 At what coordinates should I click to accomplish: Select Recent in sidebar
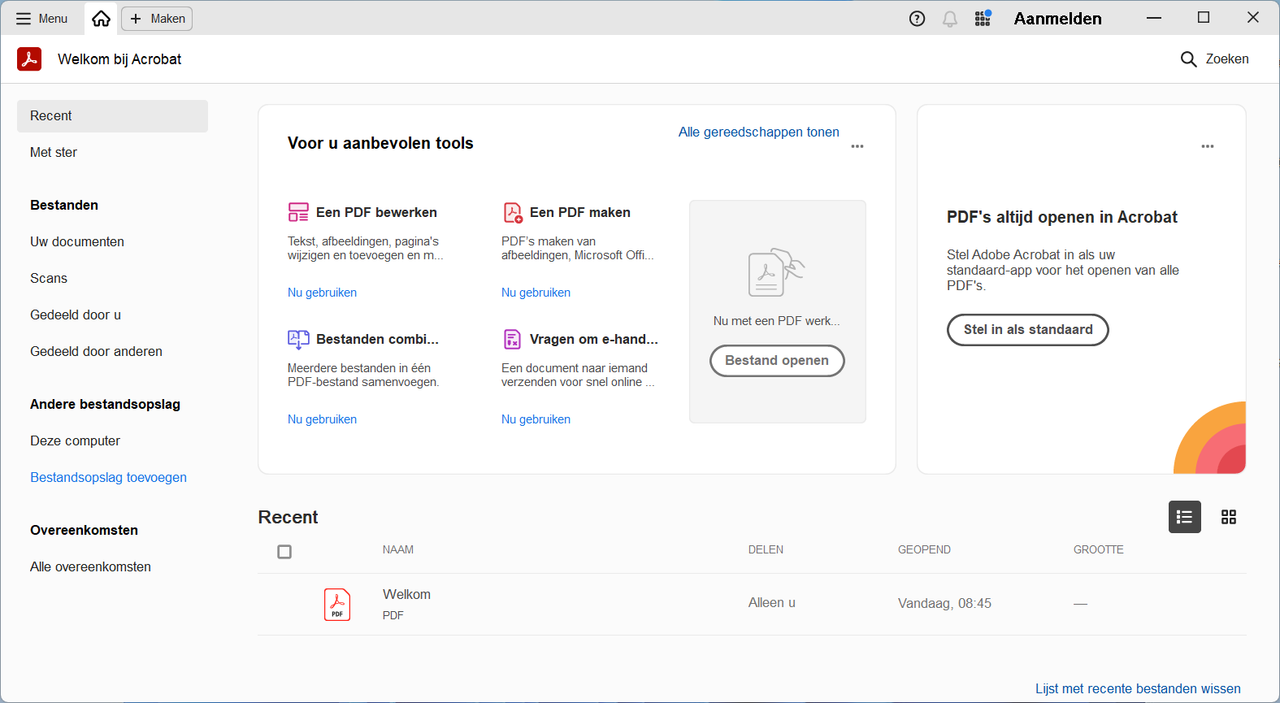coord(112,116)
